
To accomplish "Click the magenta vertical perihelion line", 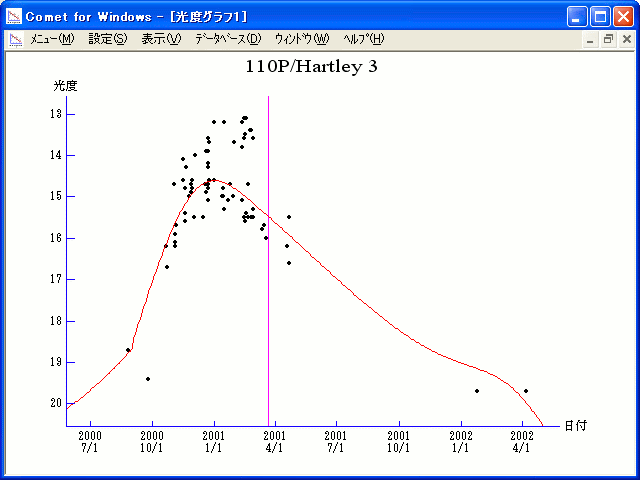I will tap(268, 300).
